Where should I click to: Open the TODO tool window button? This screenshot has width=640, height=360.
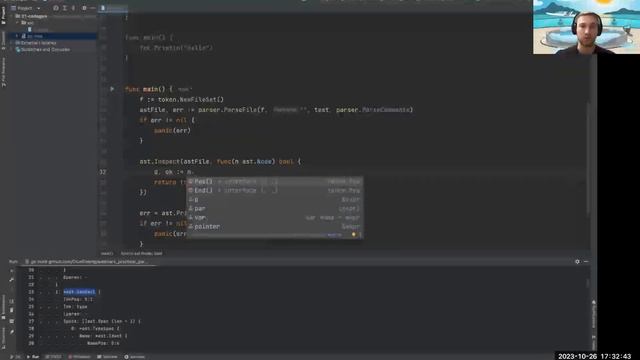[53, 357]
